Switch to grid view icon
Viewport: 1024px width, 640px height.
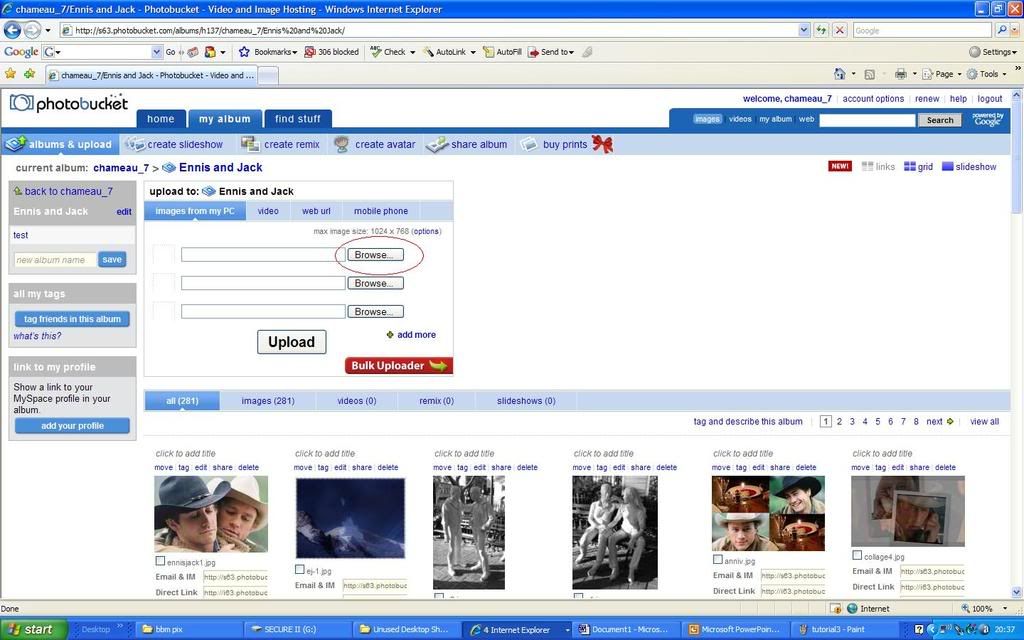click(910, 167)
